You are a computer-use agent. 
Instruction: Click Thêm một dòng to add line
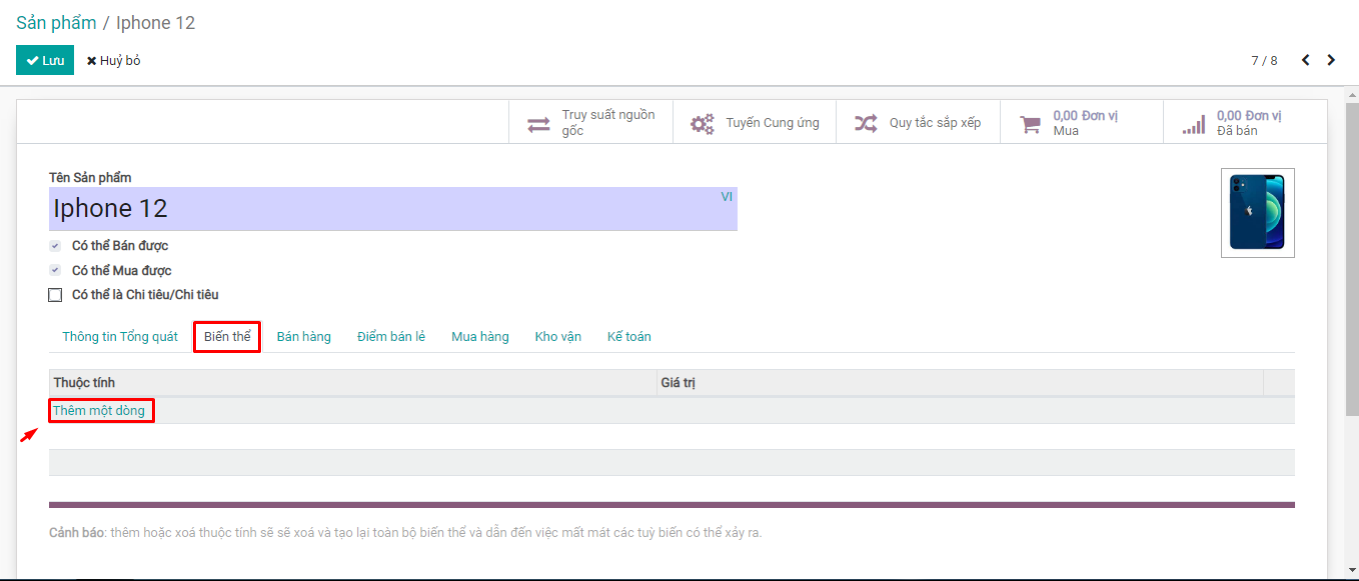(99, 411)
